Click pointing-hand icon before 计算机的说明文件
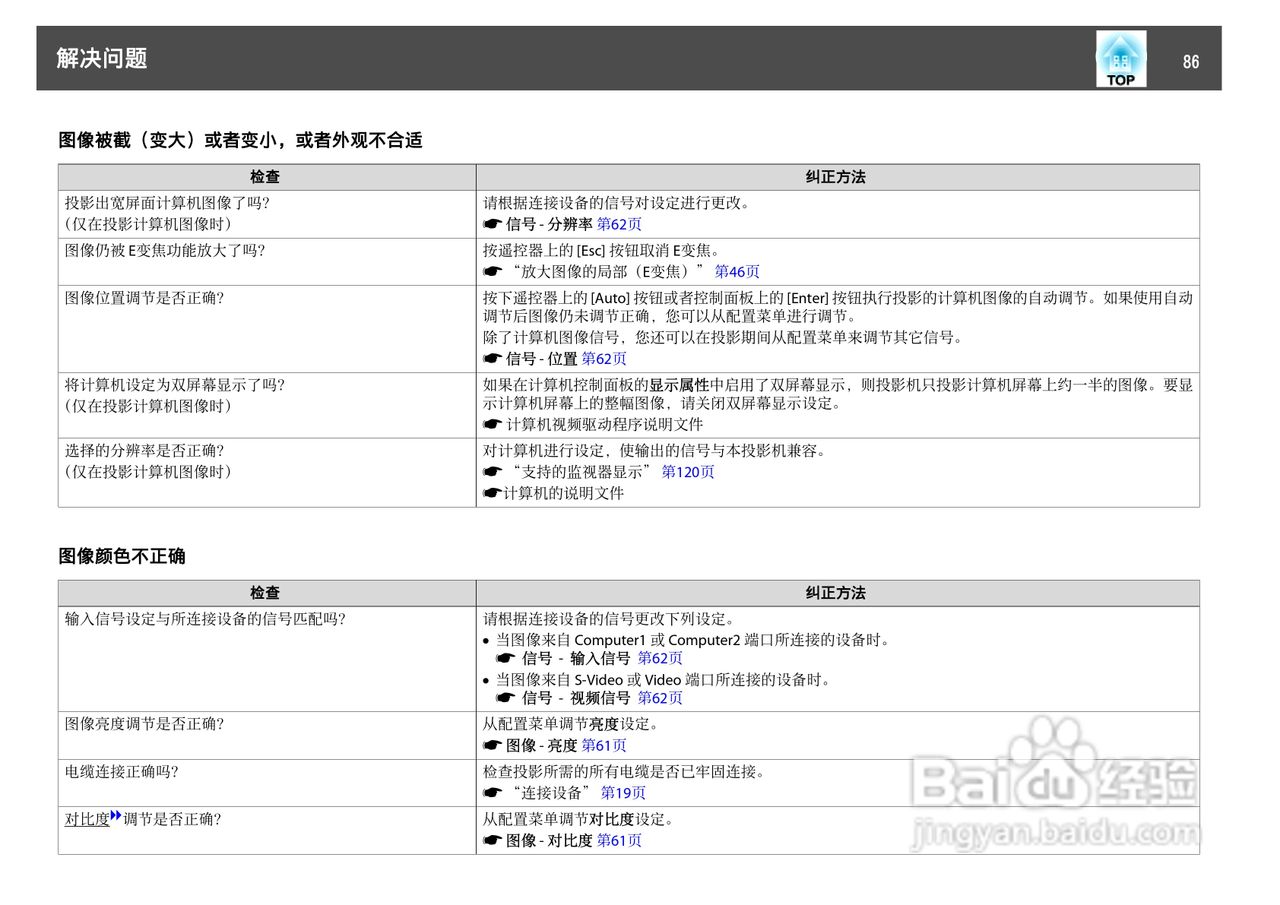This screenshot has width=1280, height=905. click(x=492, y=493)
